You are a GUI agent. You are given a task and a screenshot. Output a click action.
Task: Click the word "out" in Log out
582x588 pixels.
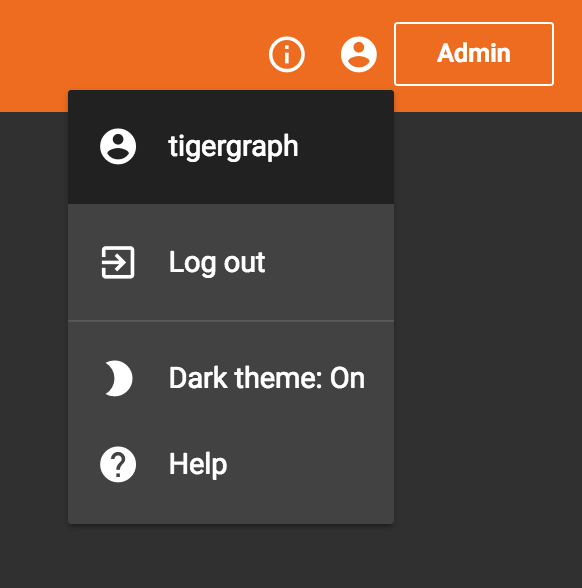point(244,262)
